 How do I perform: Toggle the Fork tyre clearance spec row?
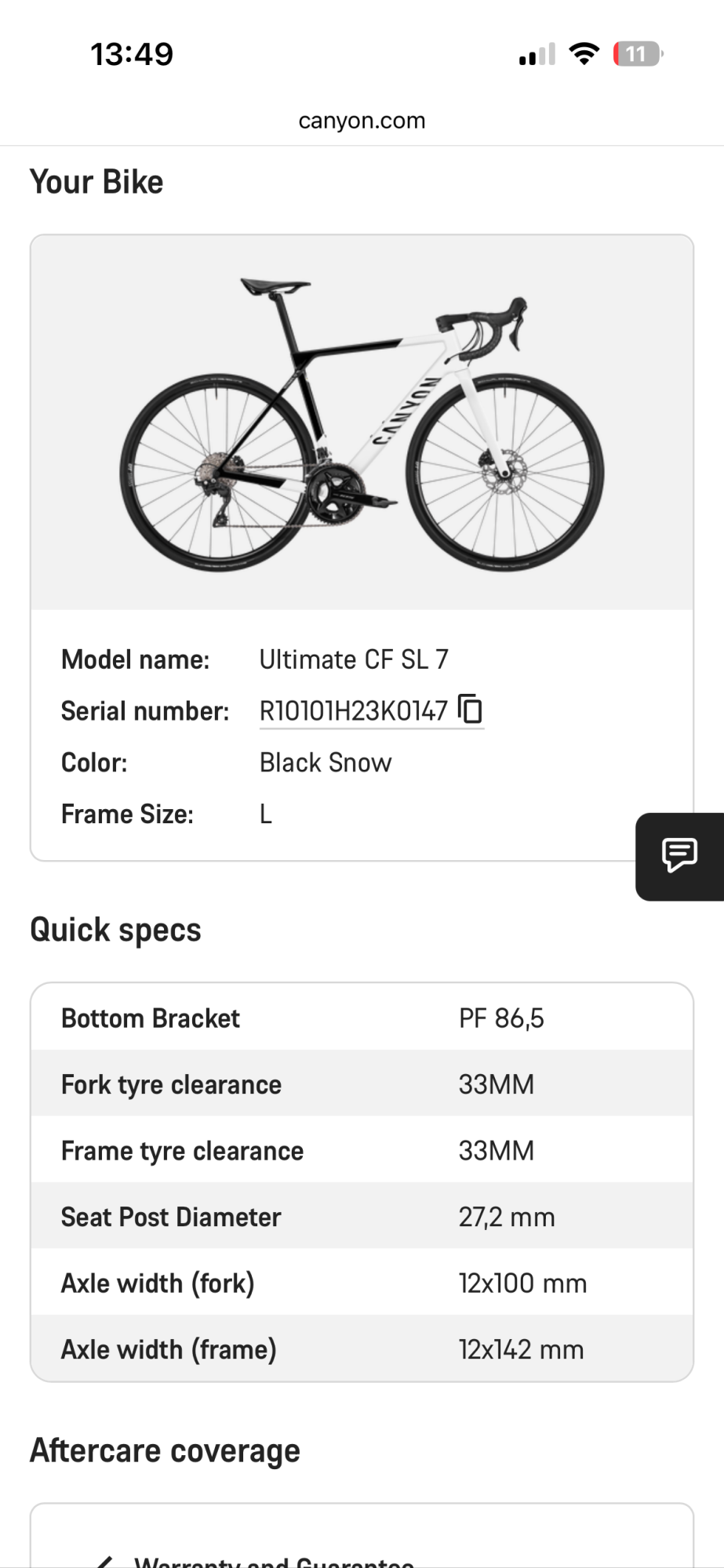coord(361,1083)
